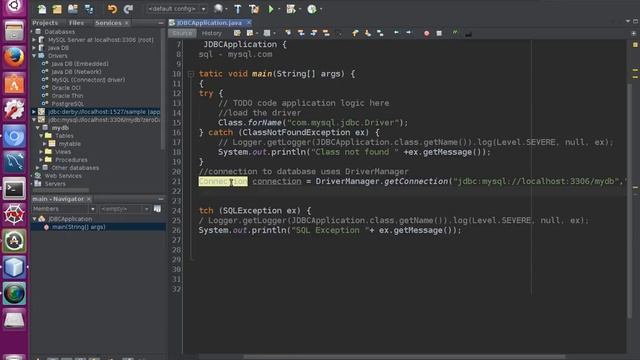This screenshot has height=360, width=640.
Task: Expand the jdbc:derby://localhost:1527/sample connection
Action: coord(34,112)
